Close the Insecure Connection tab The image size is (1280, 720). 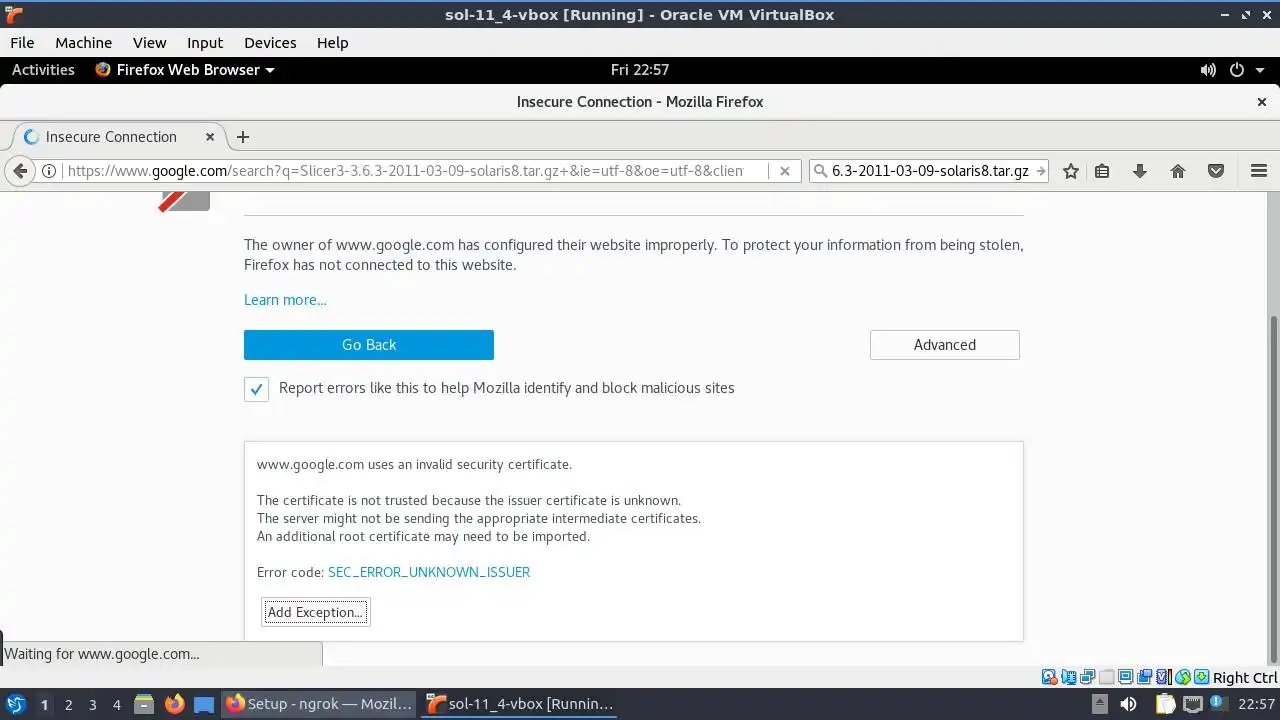(x=210, y=137)
